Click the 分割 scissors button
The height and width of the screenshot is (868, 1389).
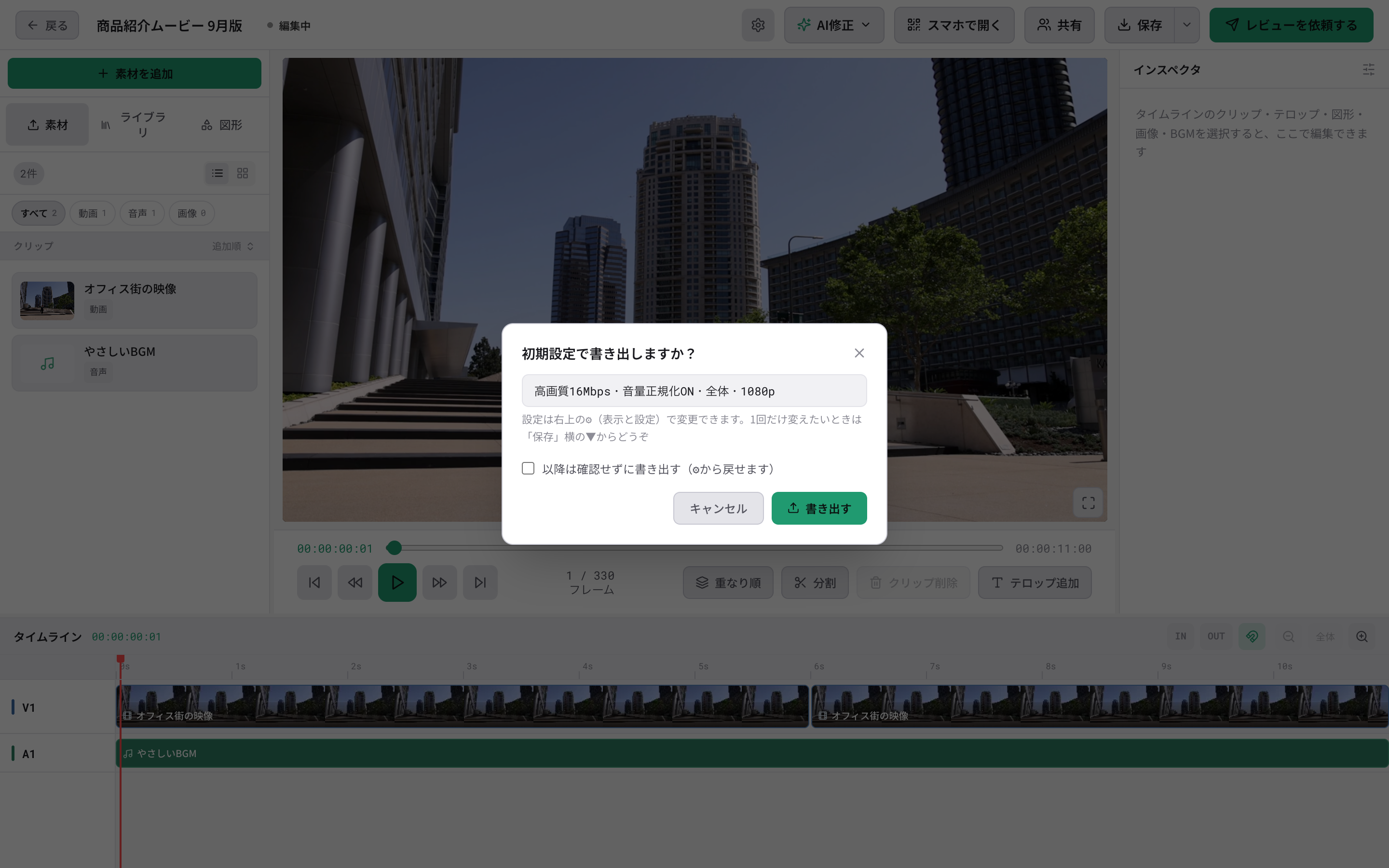point(815,583)
